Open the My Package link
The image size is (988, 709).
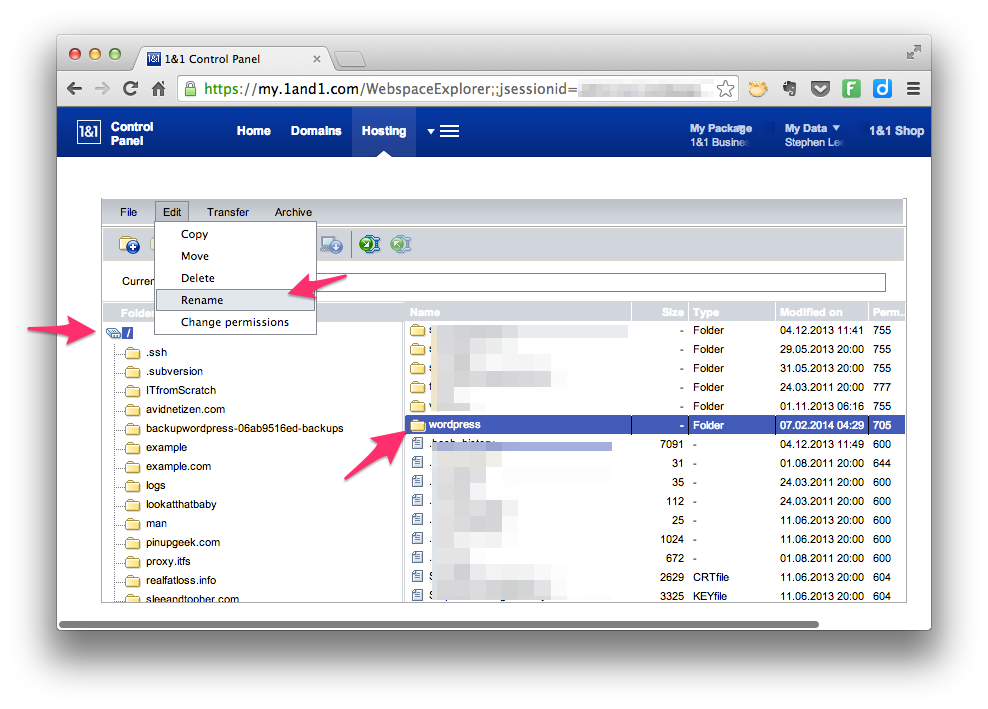pyautogui.click(x=721, y=128)
